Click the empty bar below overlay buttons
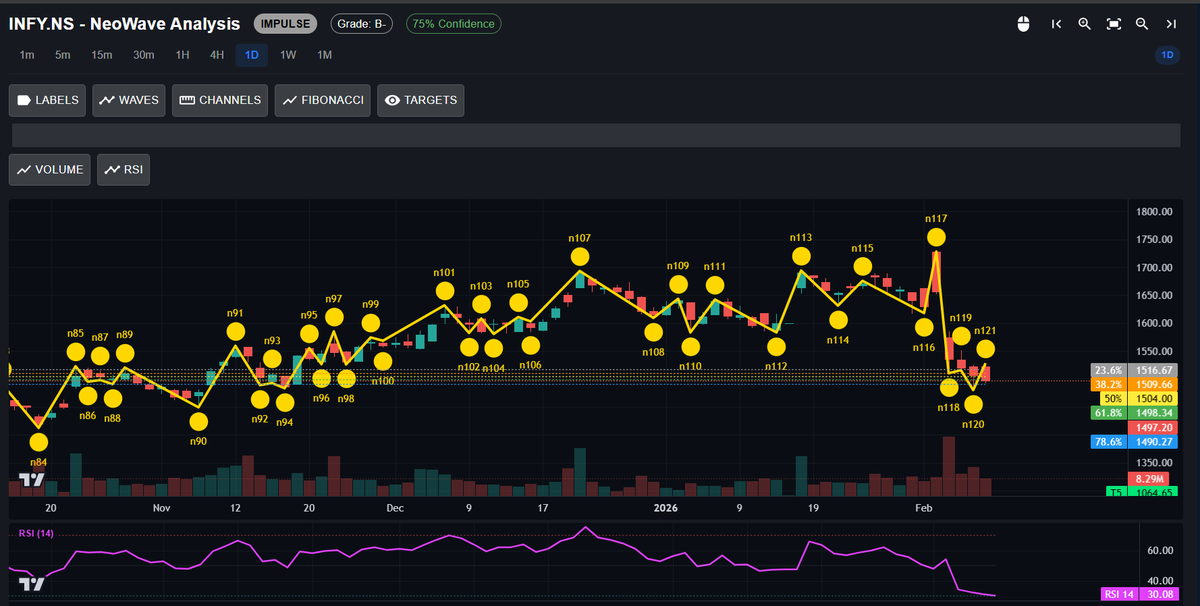 (595, 135)
